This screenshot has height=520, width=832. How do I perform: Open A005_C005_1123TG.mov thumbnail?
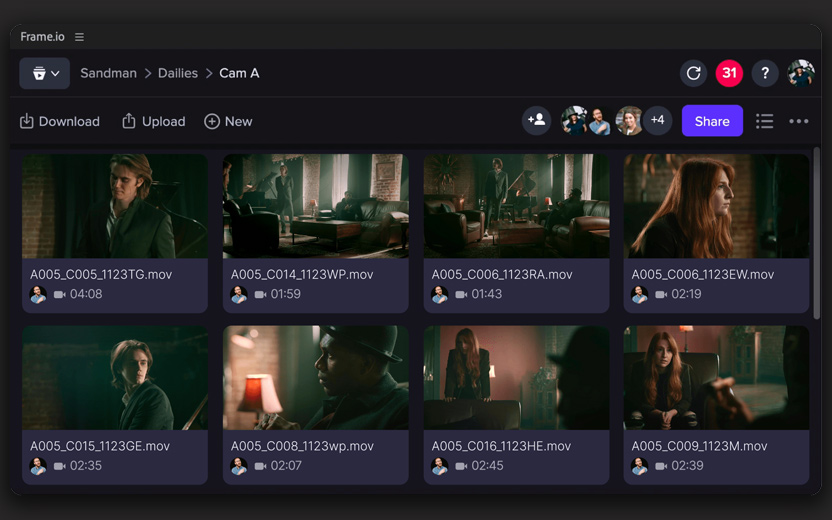115,207
